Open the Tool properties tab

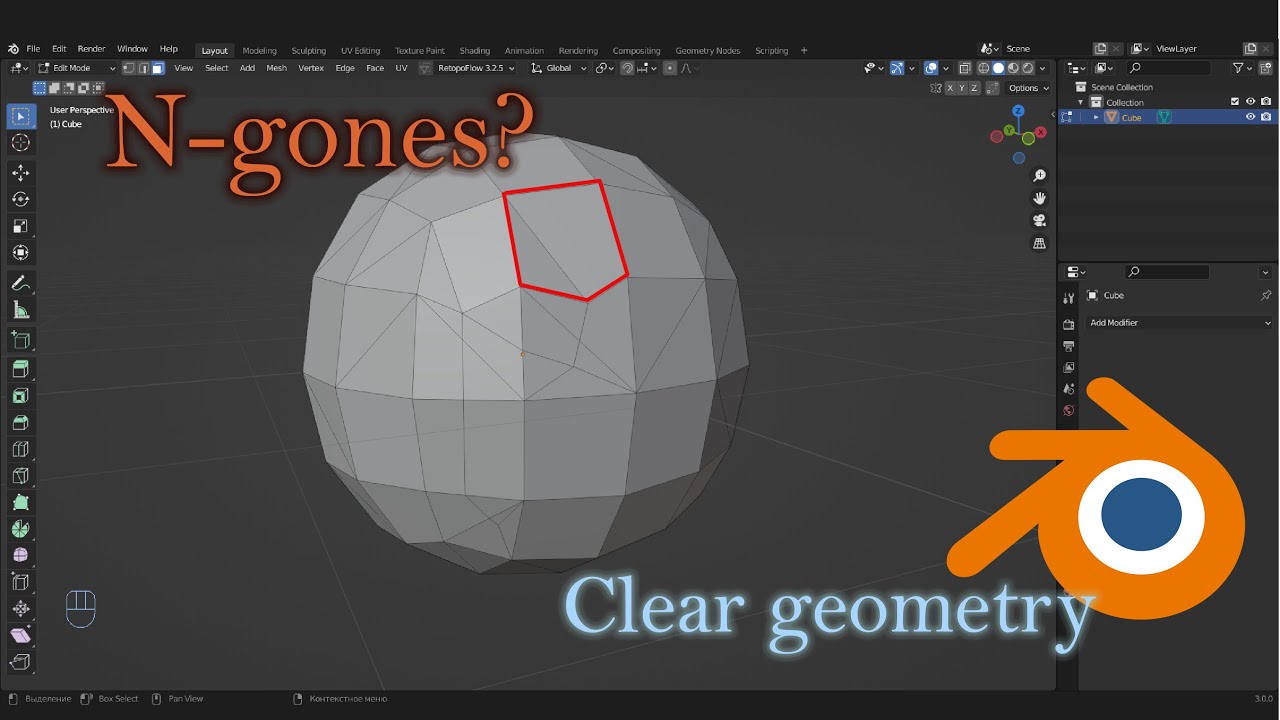click(x=1069, y=297)
